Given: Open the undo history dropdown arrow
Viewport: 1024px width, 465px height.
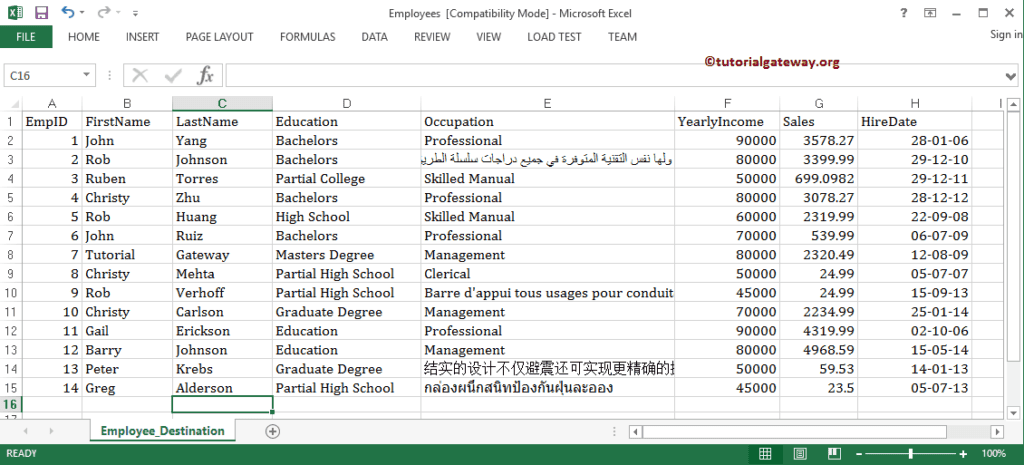Looking at the screenshot, I should [82, 12].
